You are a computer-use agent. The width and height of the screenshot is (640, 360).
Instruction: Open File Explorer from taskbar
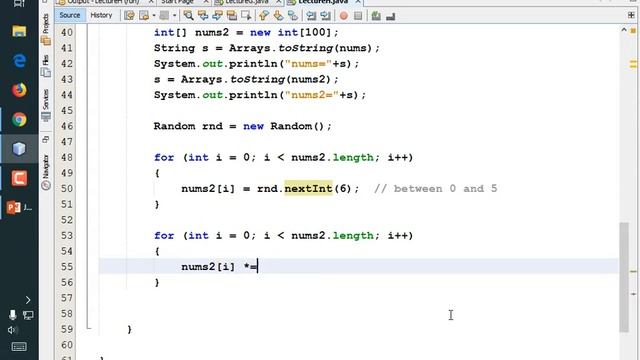click(x=19, y=31)
